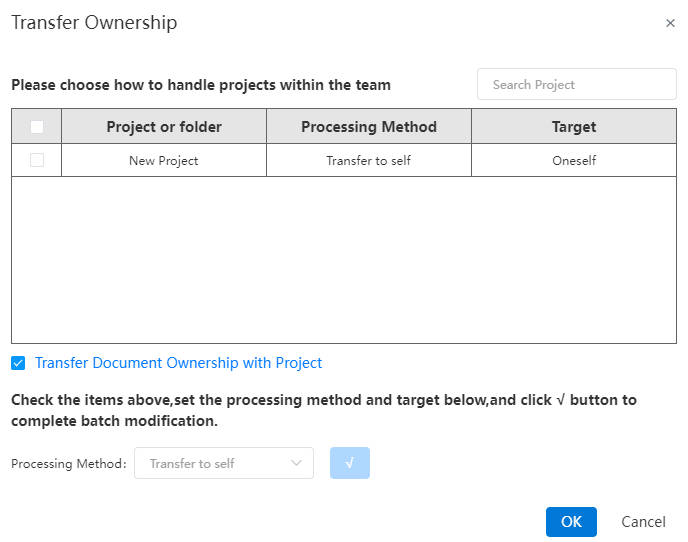This screenshot has height=542, width=688.
Task: Click the Target column header
Action: click(x=574, y=127)
